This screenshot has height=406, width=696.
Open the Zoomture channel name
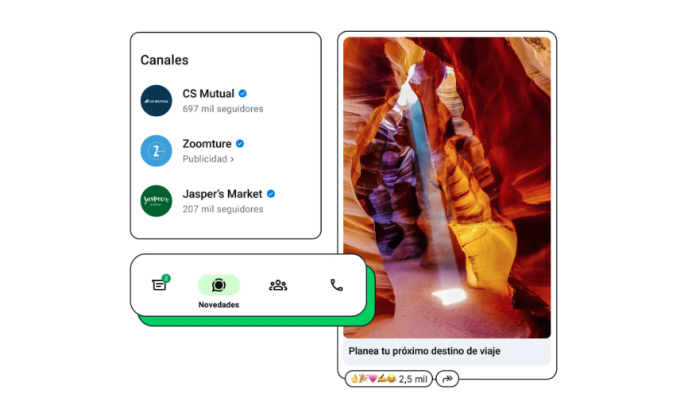(x=207, y=144)
